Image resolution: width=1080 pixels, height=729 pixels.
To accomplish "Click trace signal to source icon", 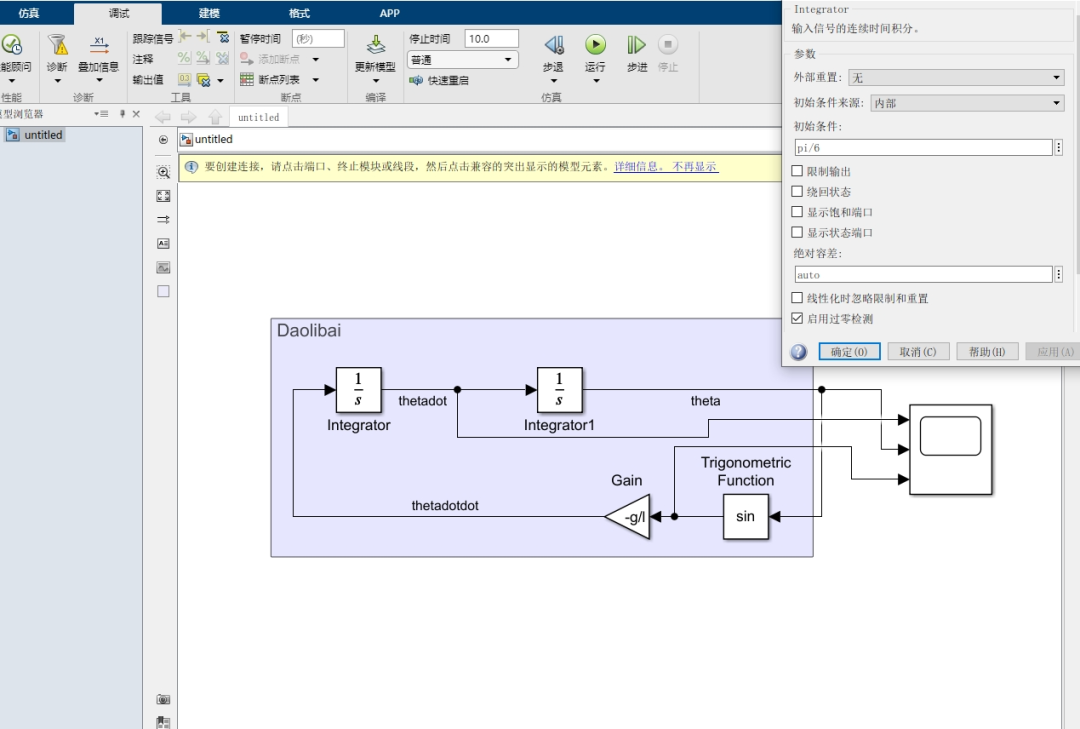I will point(185,37).
